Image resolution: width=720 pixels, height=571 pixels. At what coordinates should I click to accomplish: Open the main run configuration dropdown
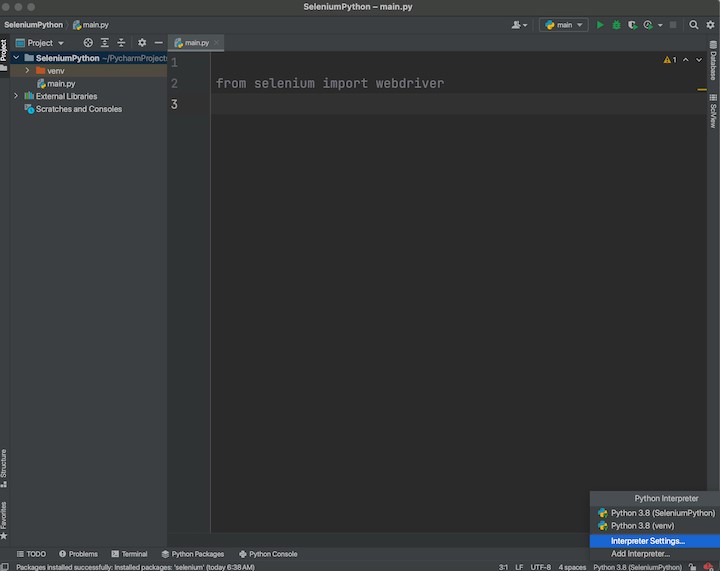564,25
